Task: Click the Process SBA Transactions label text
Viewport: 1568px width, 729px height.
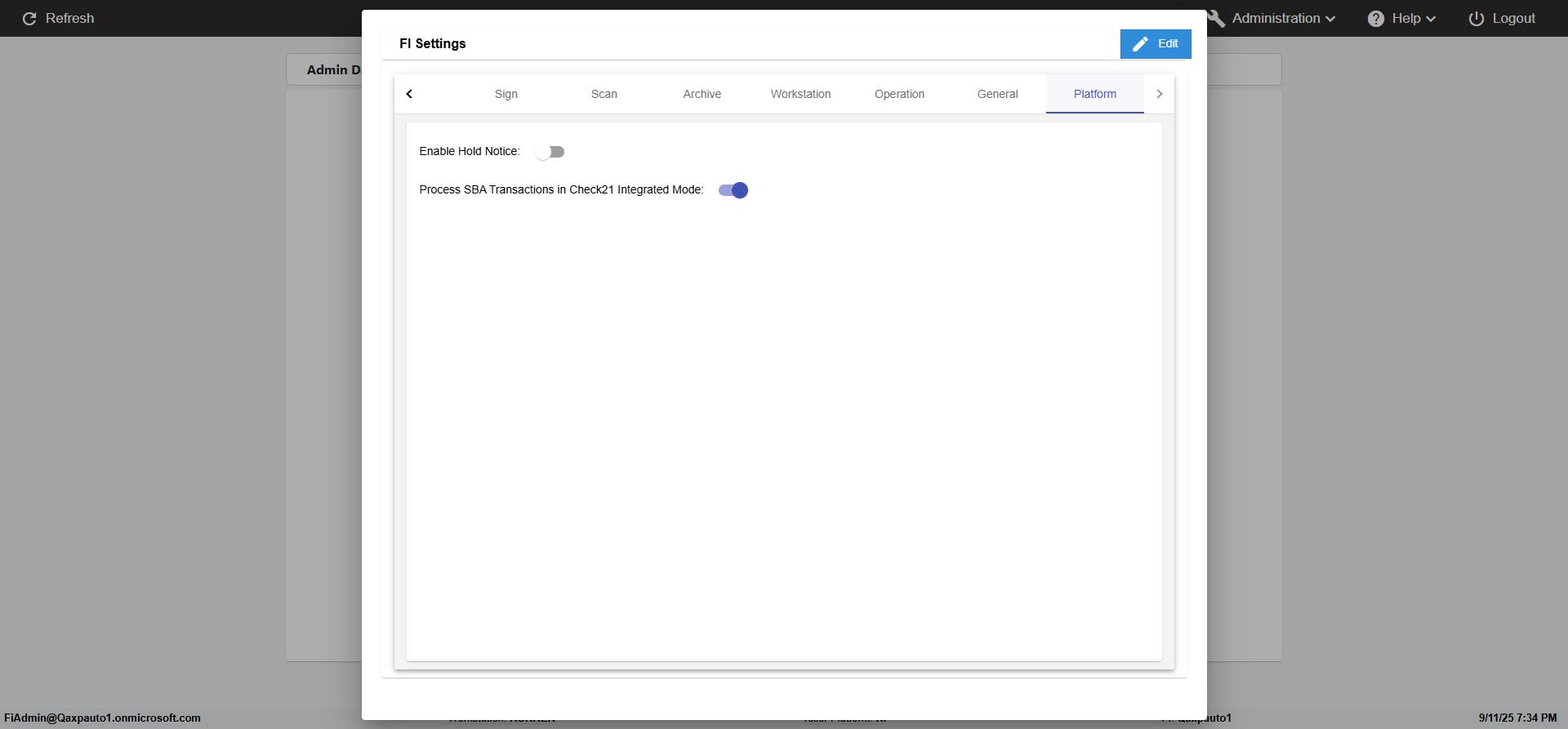Action: (561, 189)
